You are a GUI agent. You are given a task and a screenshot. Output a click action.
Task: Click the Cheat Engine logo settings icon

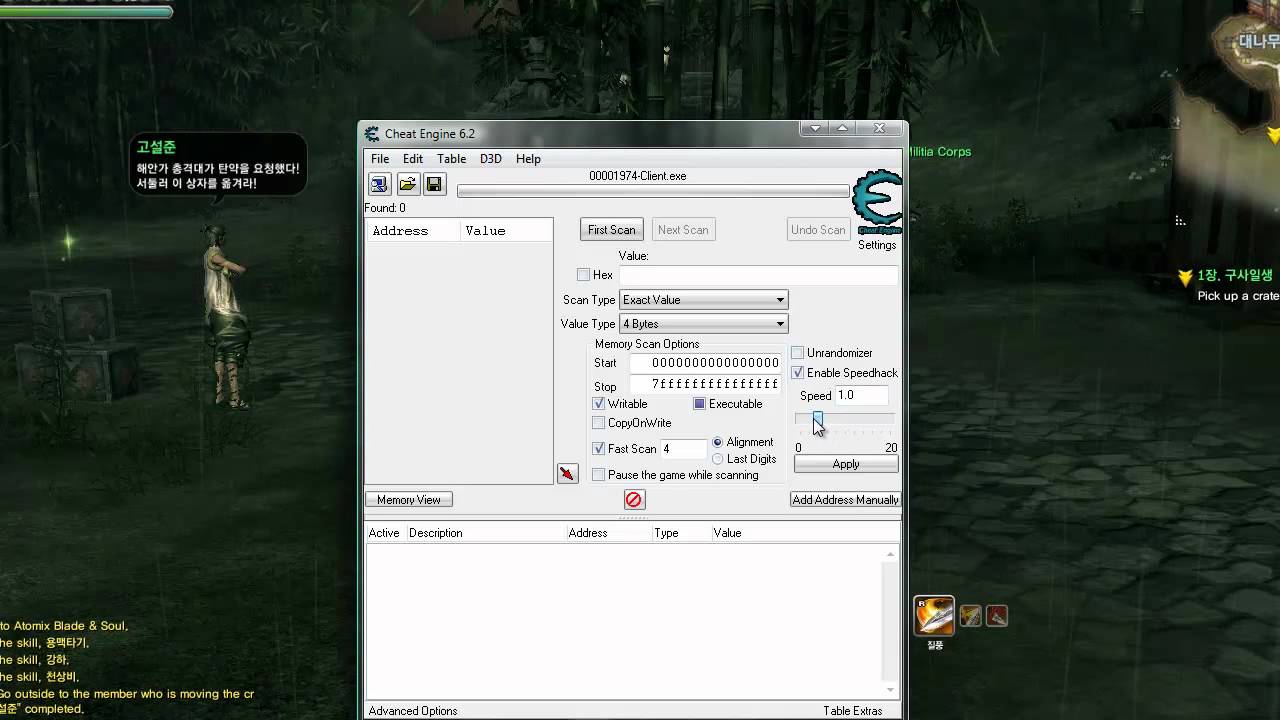tap(877, 203)
